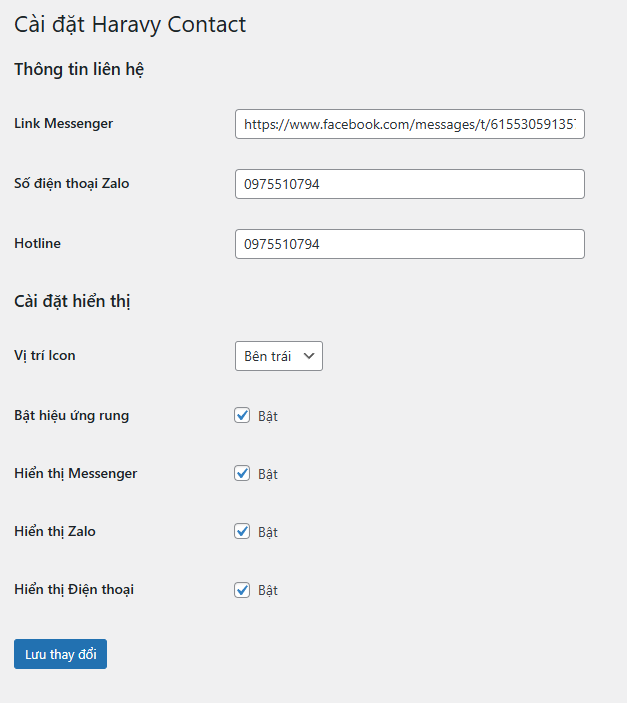This screenshot has width=627, height=703.
Task: Click the Link Messenger URL input field
Action: (x=409, y=125)
